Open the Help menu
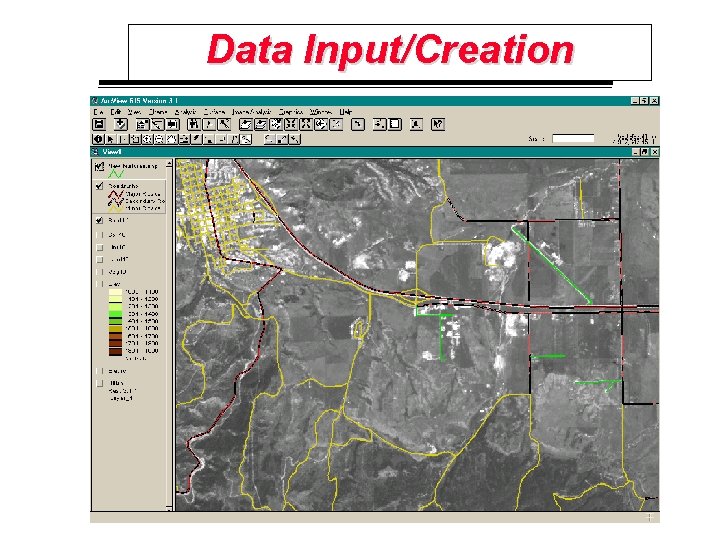The width and height of the screenshot is (720, 540). (345, 112)
